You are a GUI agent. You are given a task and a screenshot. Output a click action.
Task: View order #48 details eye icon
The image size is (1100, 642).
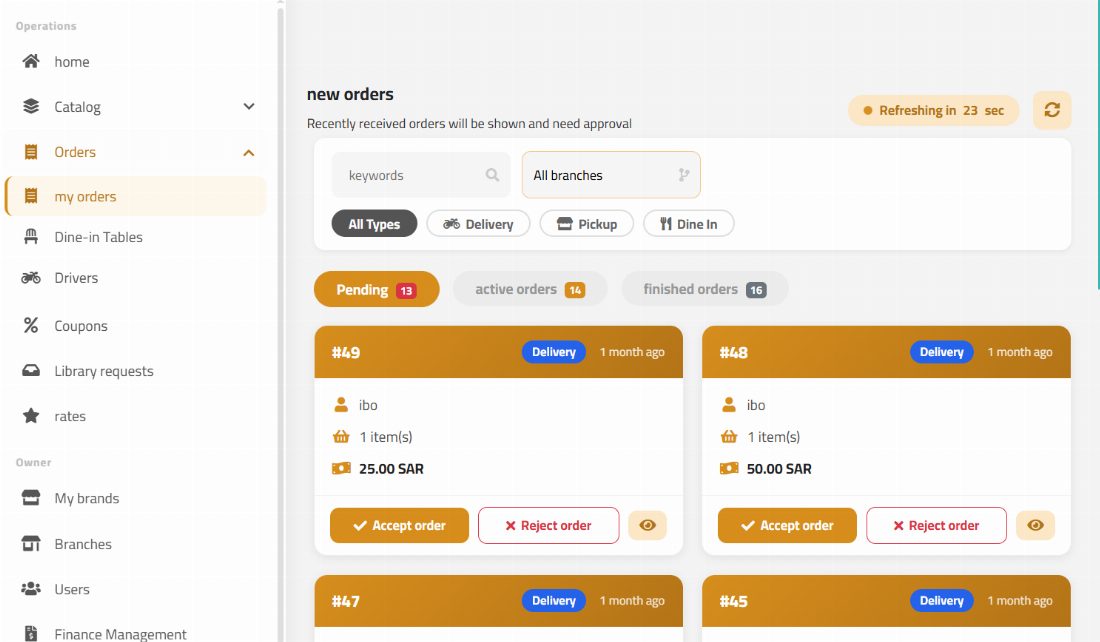[x=1035, y=526]
